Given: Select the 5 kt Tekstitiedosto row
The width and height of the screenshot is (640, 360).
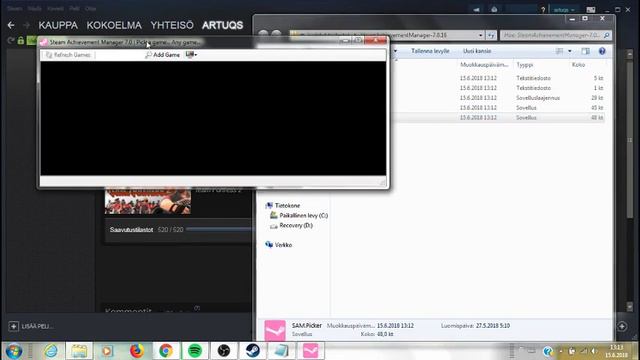Looking at the screenshot, I should tap(499, 78).
